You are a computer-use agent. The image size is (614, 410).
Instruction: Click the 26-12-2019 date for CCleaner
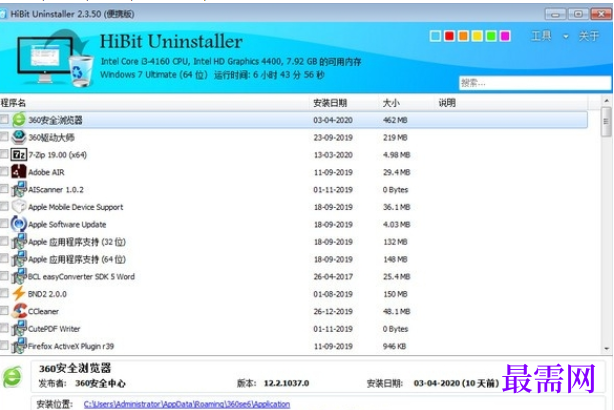point(333,312)
